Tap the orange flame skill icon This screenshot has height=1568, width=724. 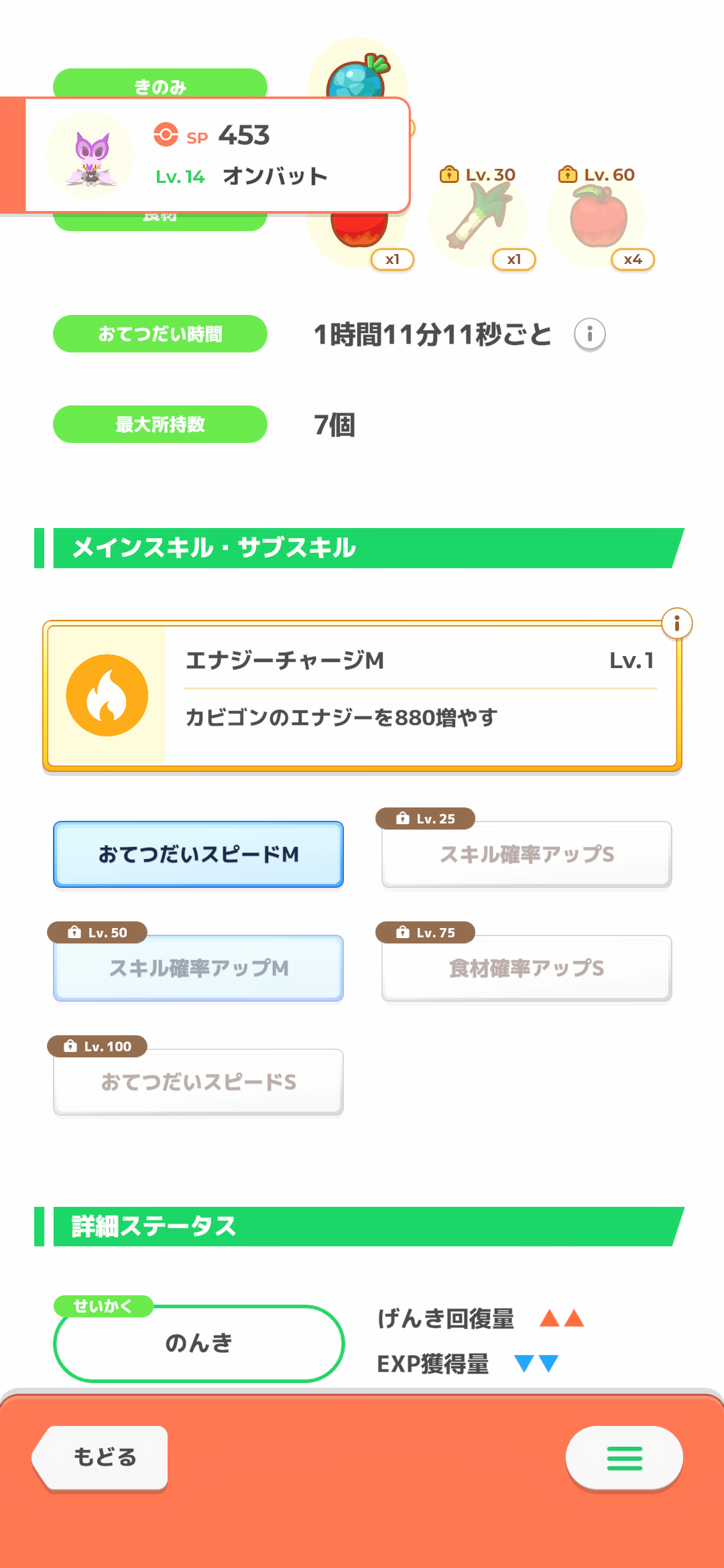coord(107,696)
